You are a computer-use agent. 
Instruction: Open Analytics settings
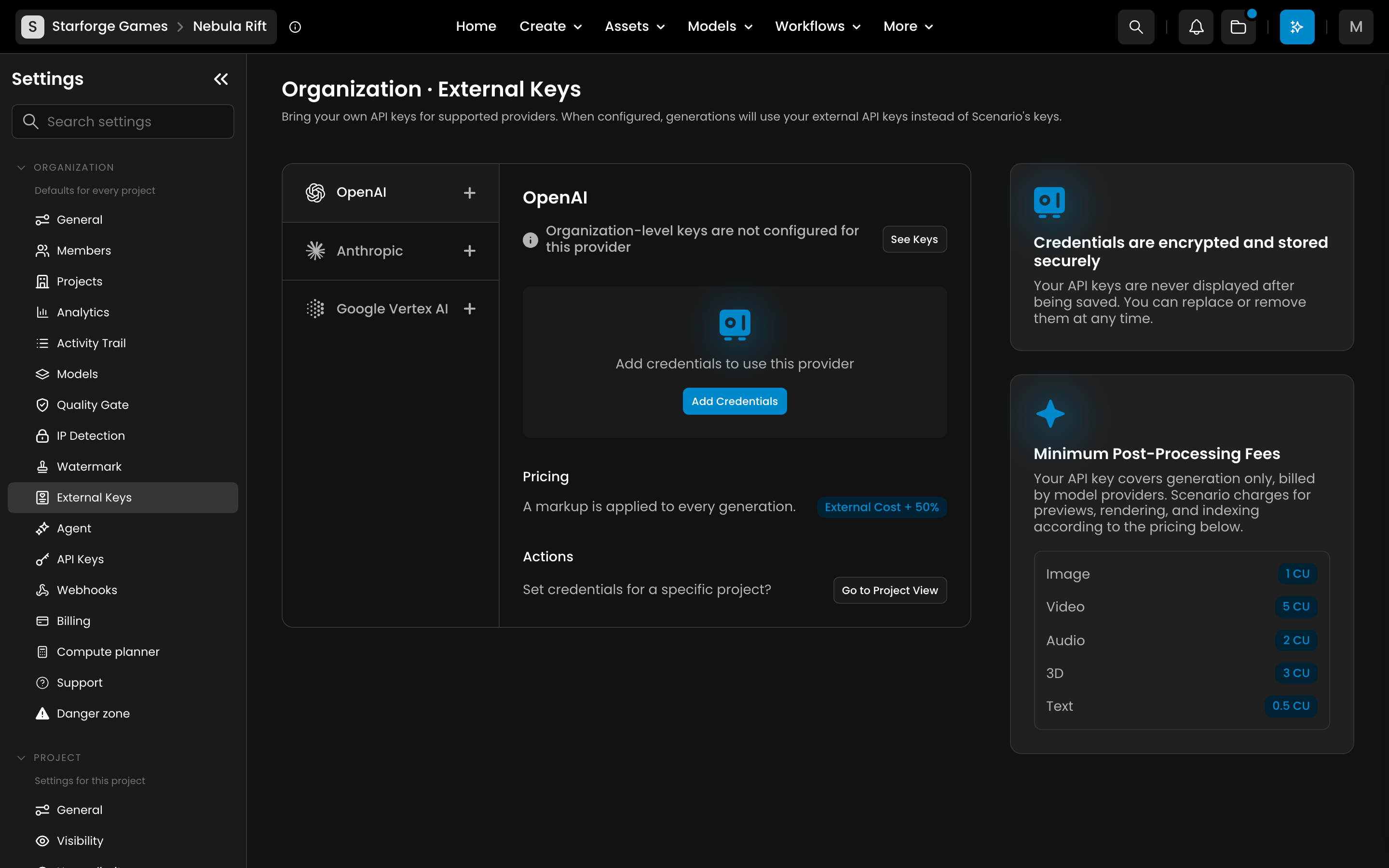click(123, 312)
